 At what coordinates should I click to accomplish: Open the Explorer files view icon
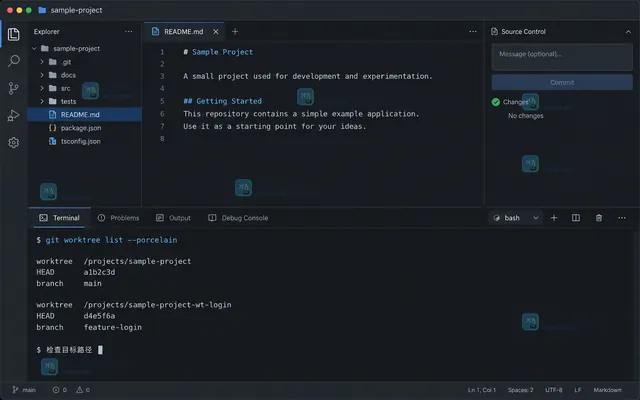pyautogui.click(x=13, y=34)
